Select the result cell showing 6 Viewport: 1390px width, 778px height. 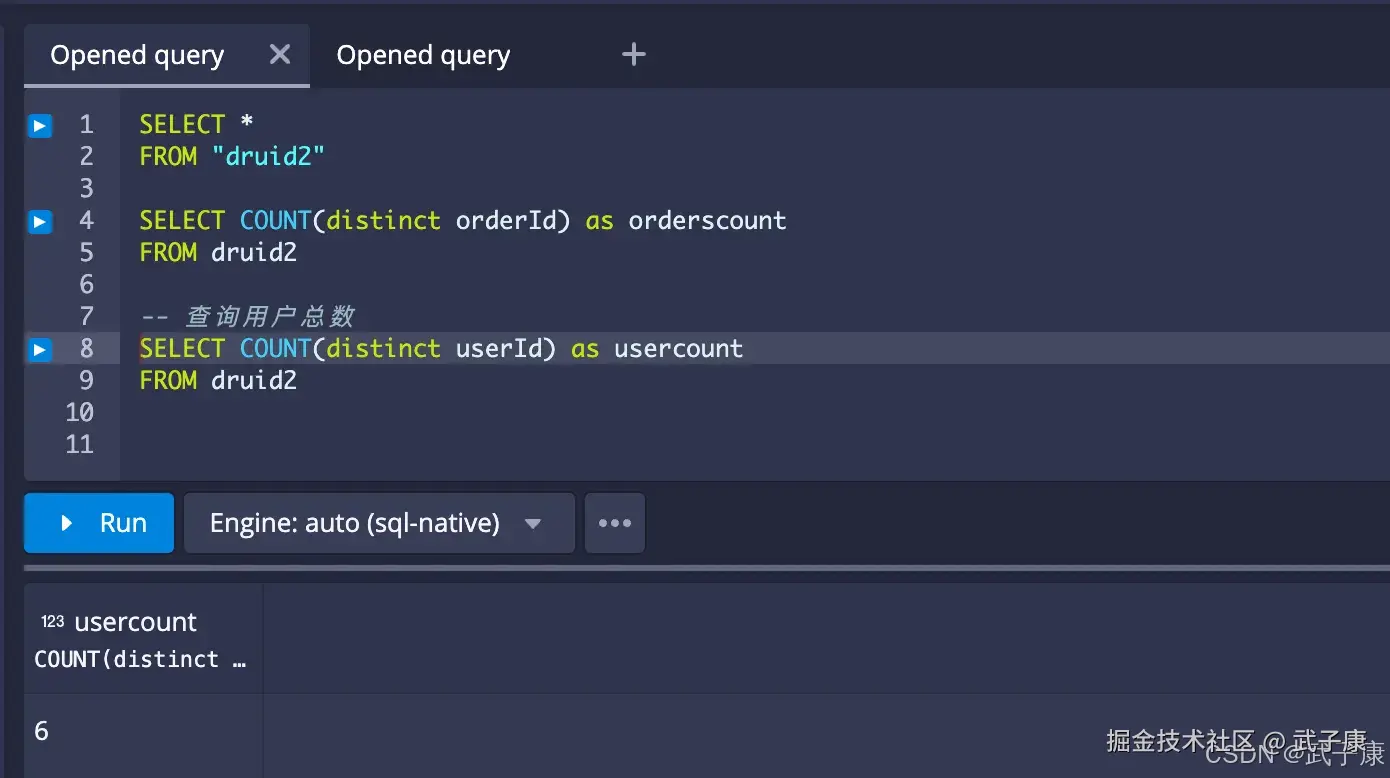click(x=42, y=731)
